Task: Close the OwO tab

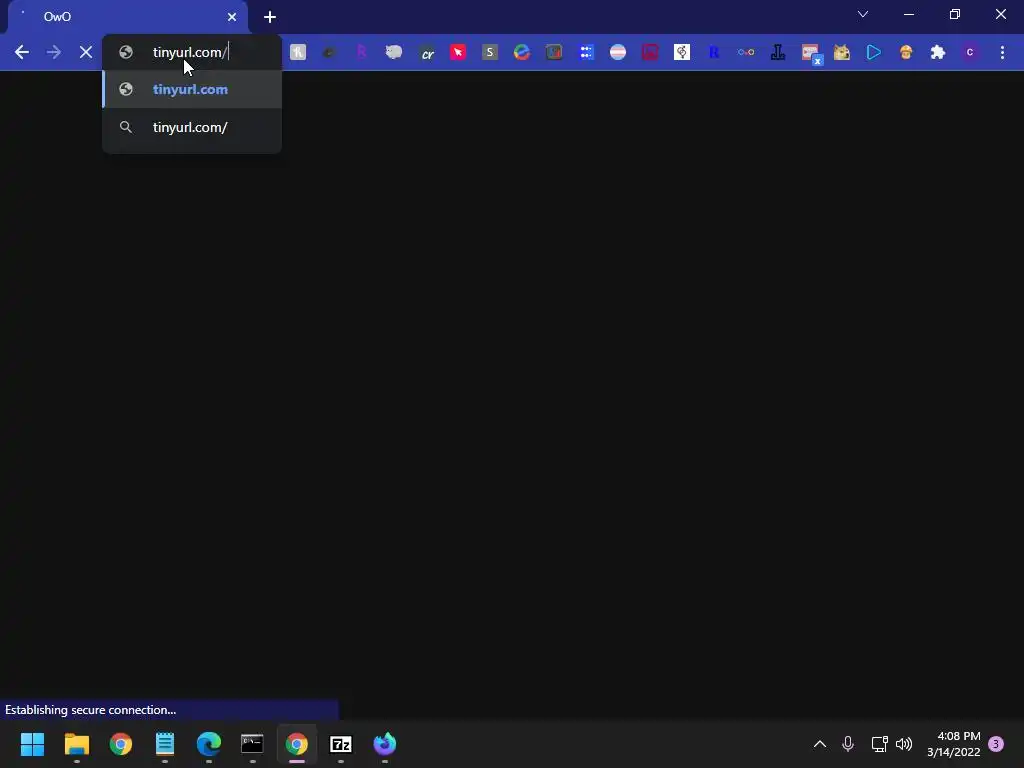Action: (x=232, y=17)
